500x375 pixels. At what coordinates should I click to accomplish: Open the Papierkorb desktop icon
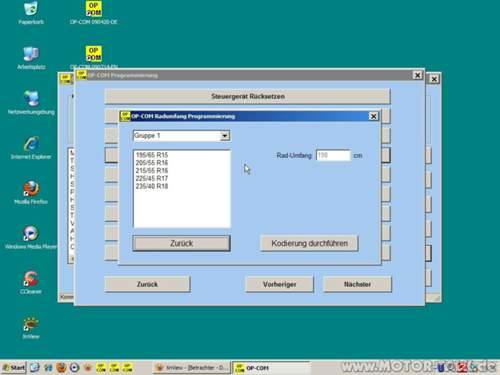coord(31,13)
